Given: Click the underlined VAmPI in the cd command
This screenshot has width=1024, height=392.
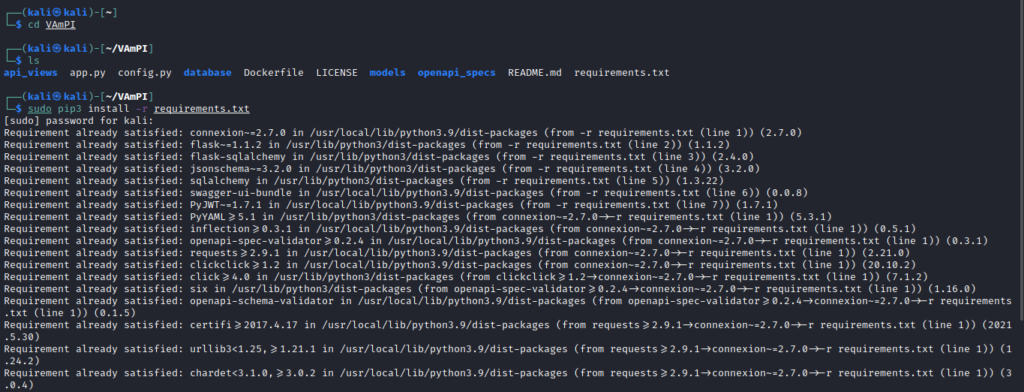Looking at the screenshot, I should 61,25.
